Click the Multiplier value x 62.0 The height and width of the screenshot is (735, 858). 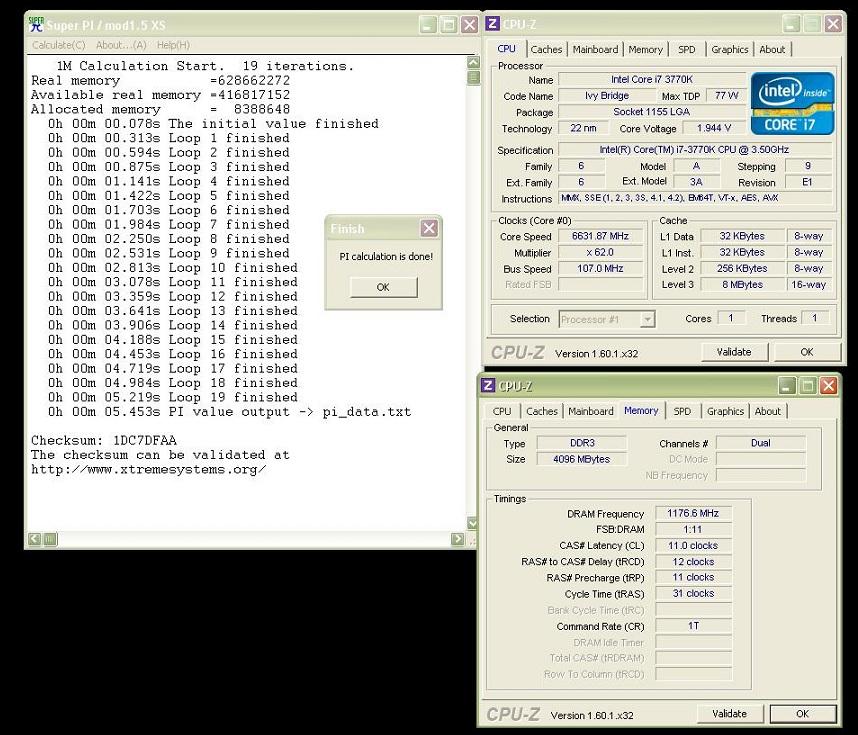tap(600, 252)
